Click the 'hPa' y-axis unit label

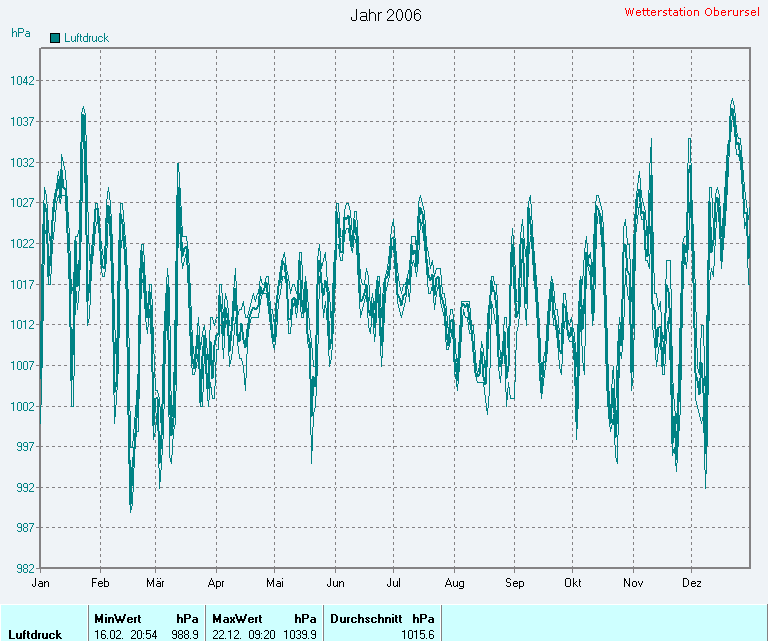[21, 33]
